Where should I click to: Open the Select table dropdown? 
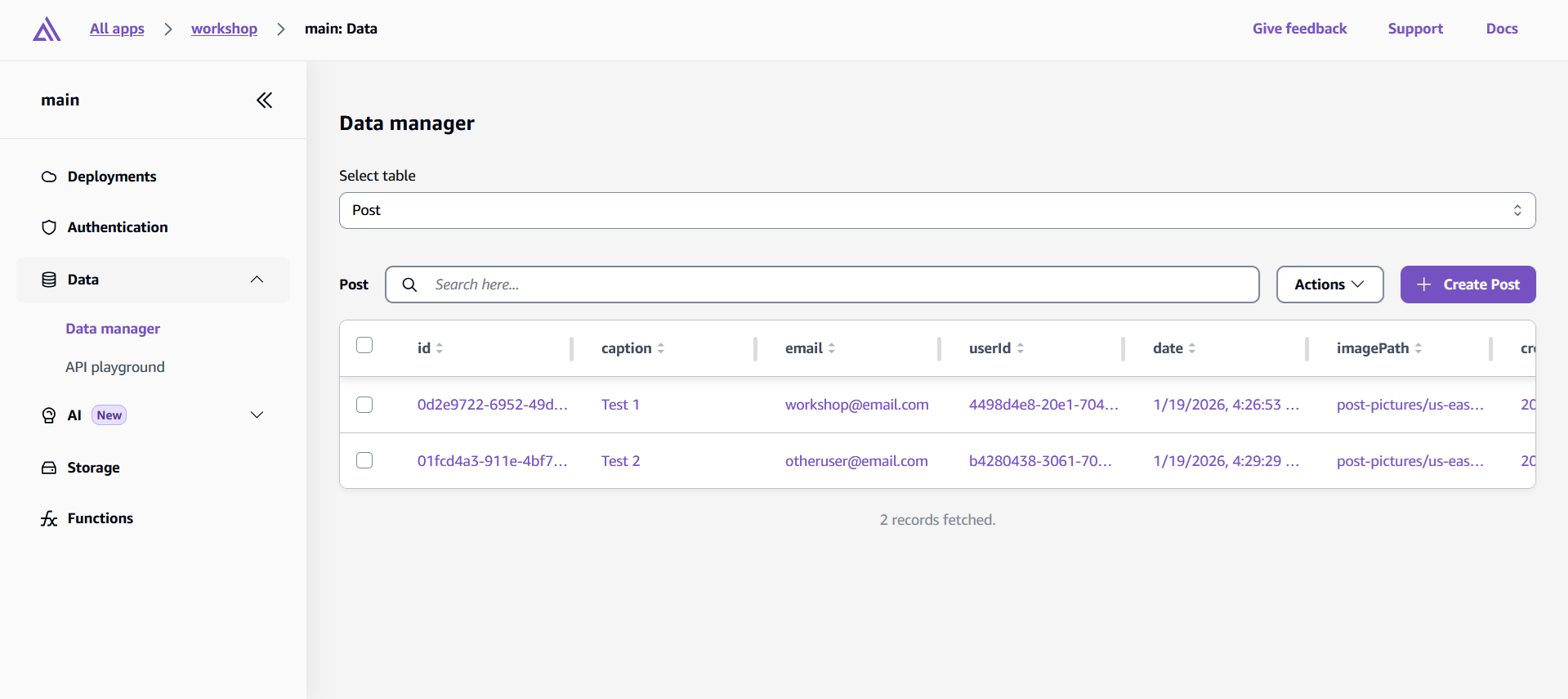click(937, 210)
